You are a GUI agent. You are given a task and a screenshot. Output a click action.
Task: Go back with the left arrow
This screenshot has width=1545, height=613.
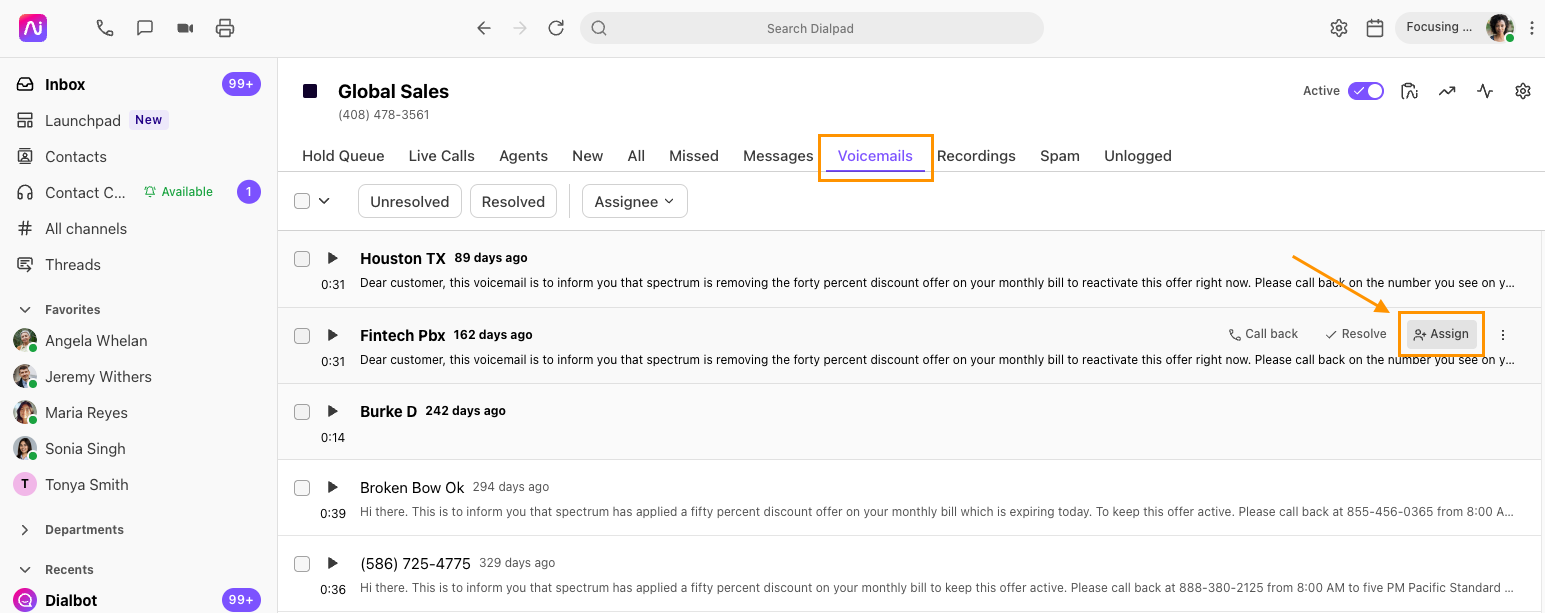pyautogui.click(x=484, y=28)
